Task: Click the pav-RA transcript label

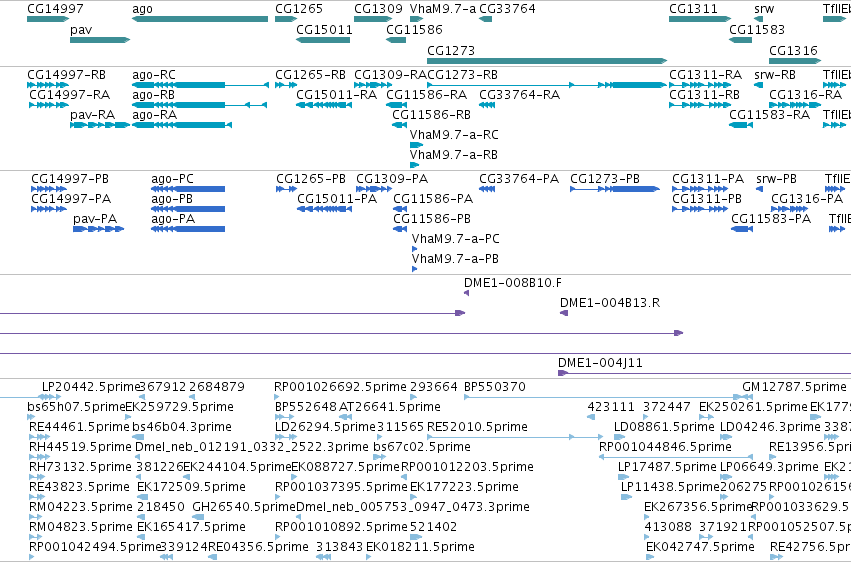Action: pos(92,114)
